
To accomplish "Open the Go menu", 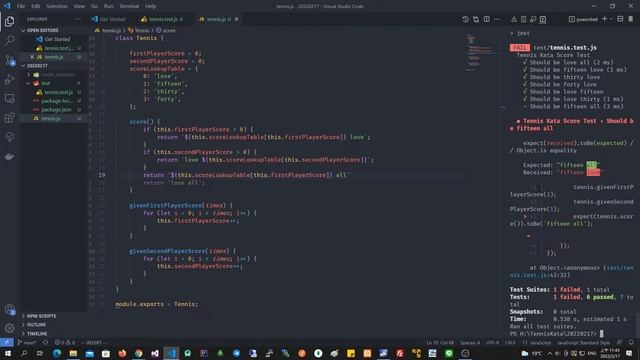I will 94,6.
